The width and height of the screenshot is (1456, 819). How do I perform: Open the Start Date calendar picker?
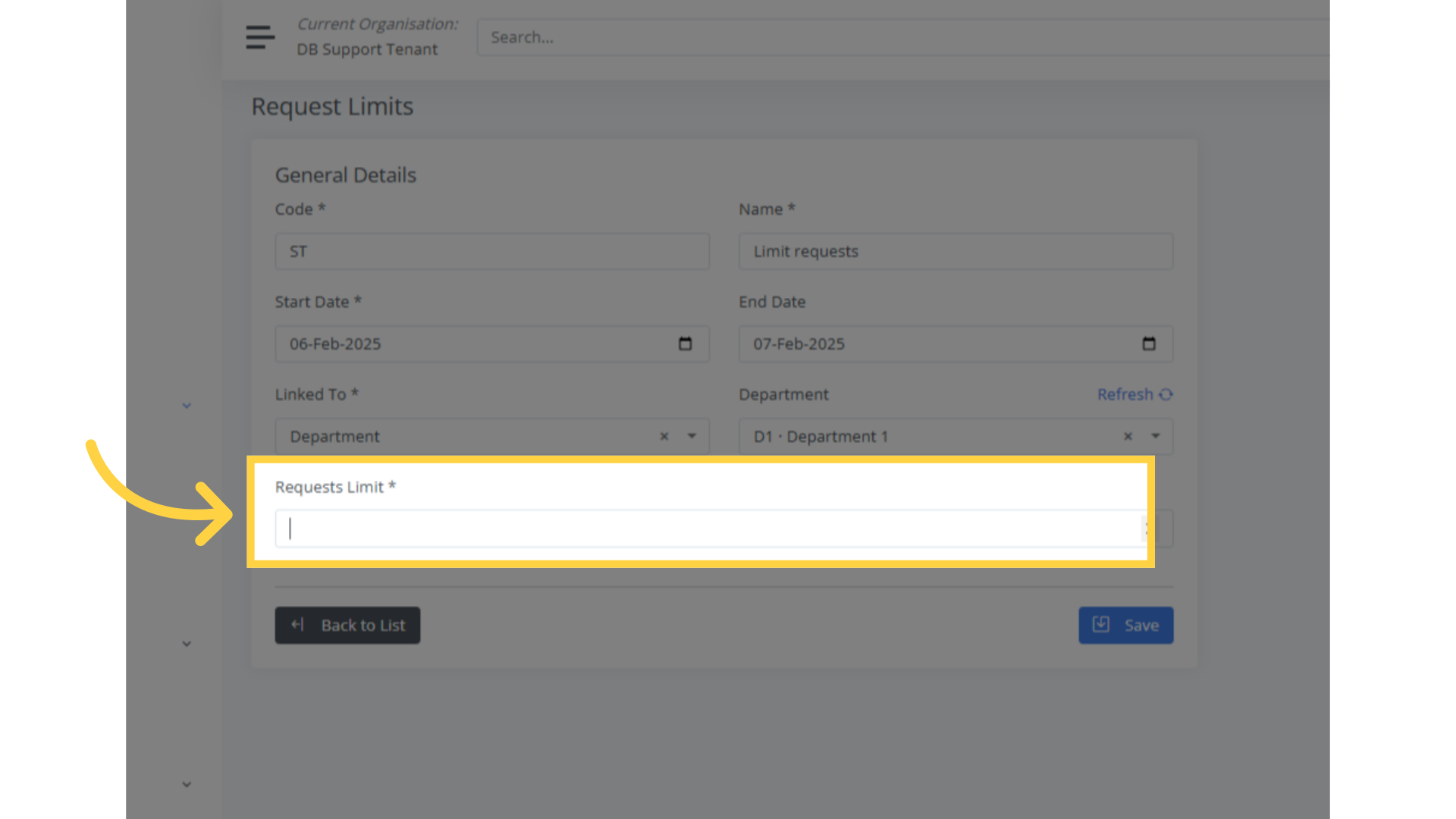pos(685,344)
